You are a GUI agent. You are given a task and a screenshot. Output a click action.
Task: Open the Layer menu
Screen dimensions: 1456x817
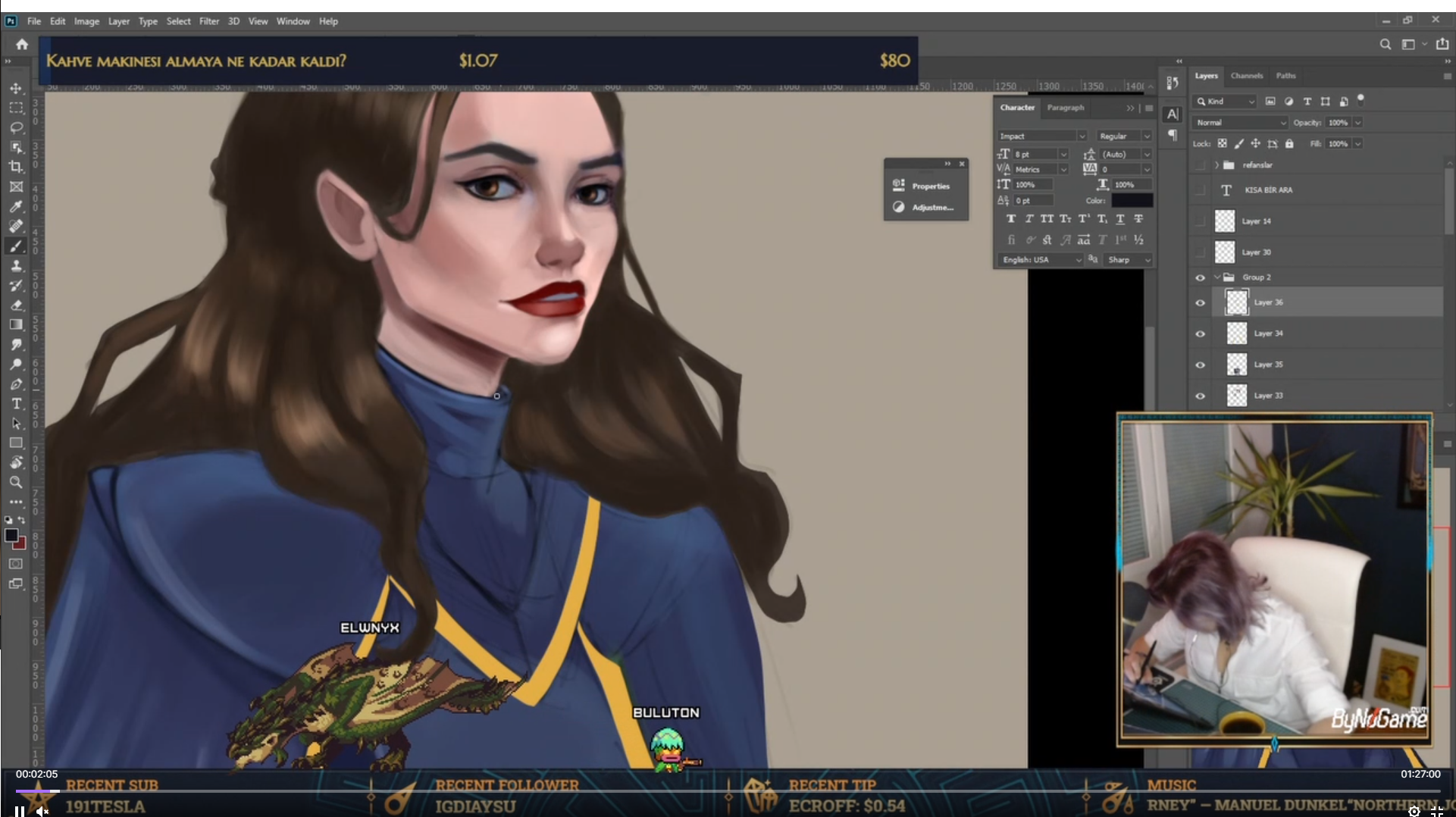pyautogui.click(x=119, y=21)
